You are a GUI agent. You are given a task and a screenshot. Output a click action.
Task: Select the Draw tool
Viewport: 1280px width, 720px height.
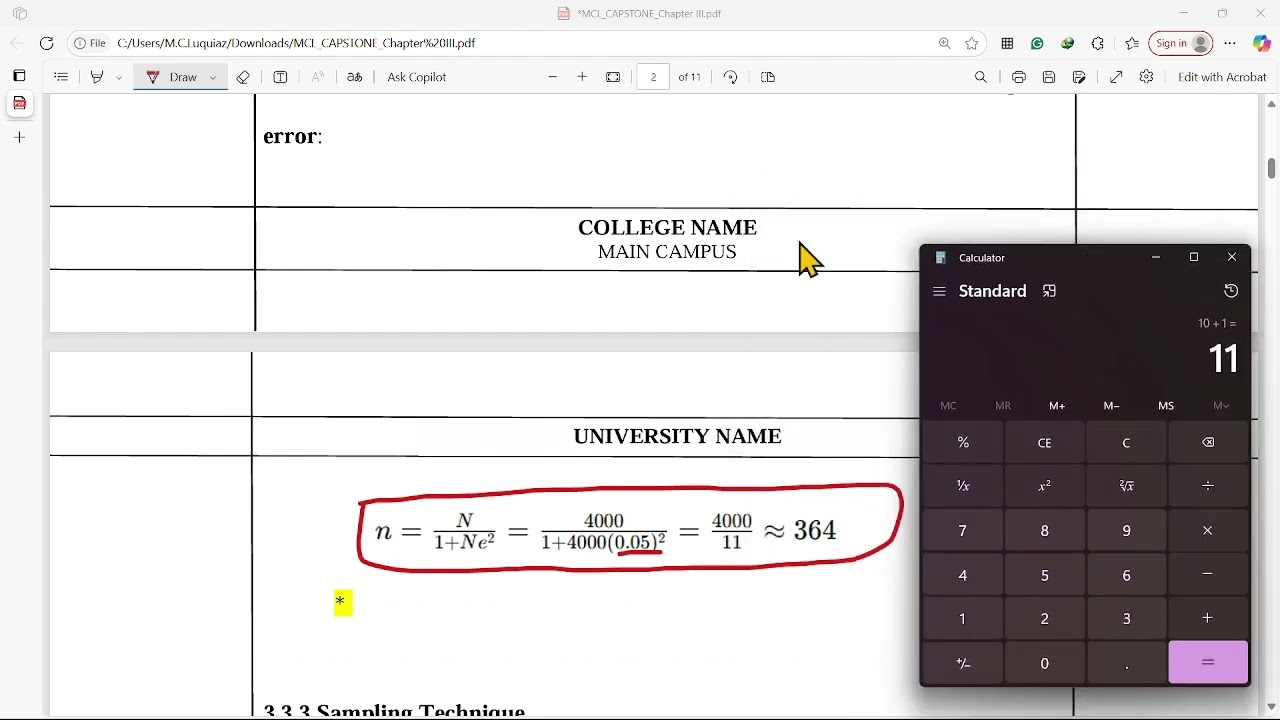pyautogui.click(x=174, y=77)
